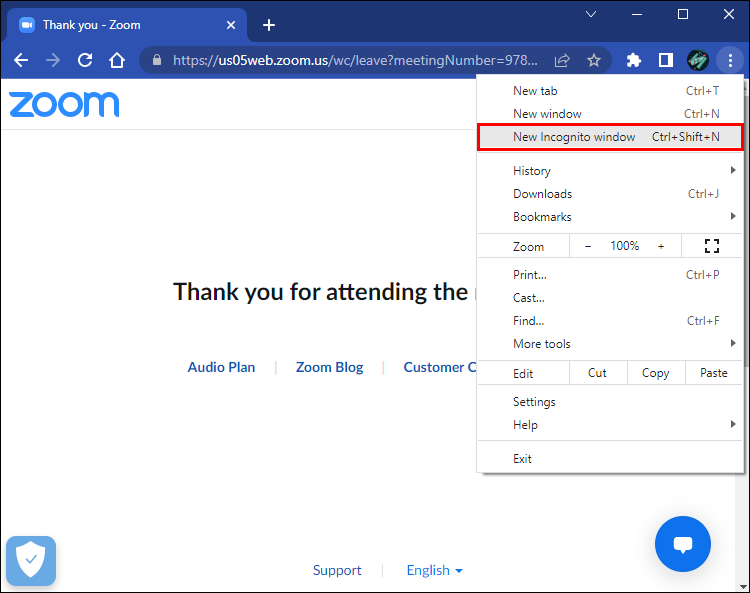Image resolution: width=750 pixels, height=593 pixels.
Task: Open the Chrome profile avatar
Action: point(698,60)
